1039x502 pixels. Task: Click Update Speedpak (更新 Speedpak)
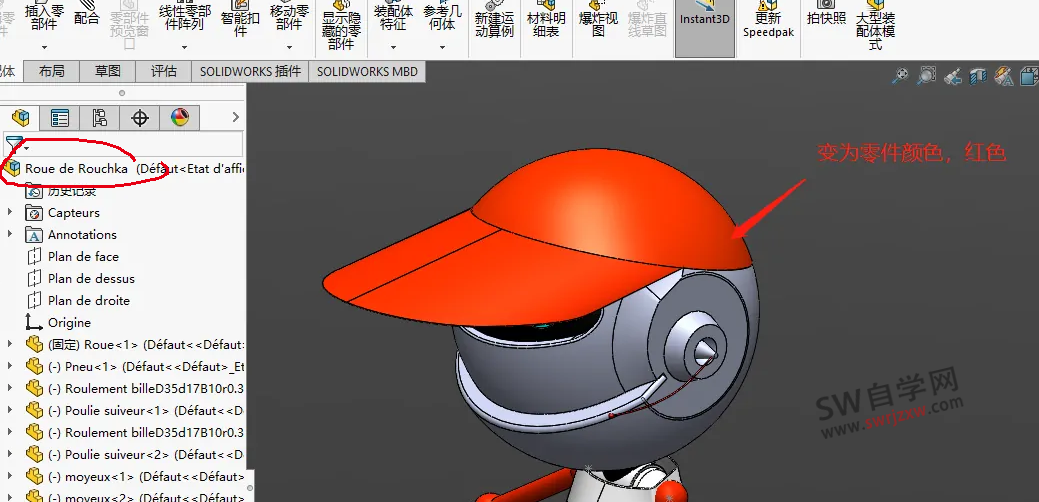click(x=769, y=21)
